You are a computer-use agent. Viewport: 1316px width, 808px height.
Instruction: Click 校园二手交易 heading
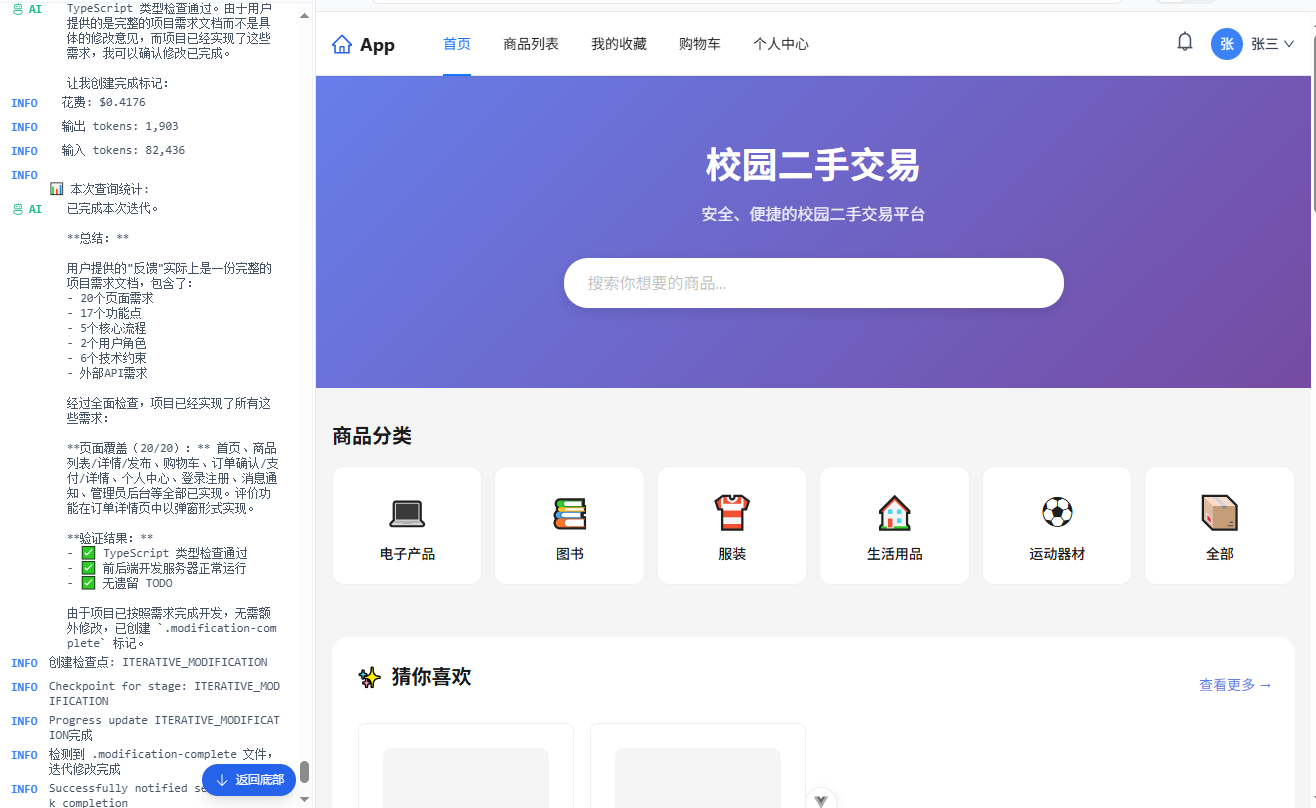click(813, 165)
